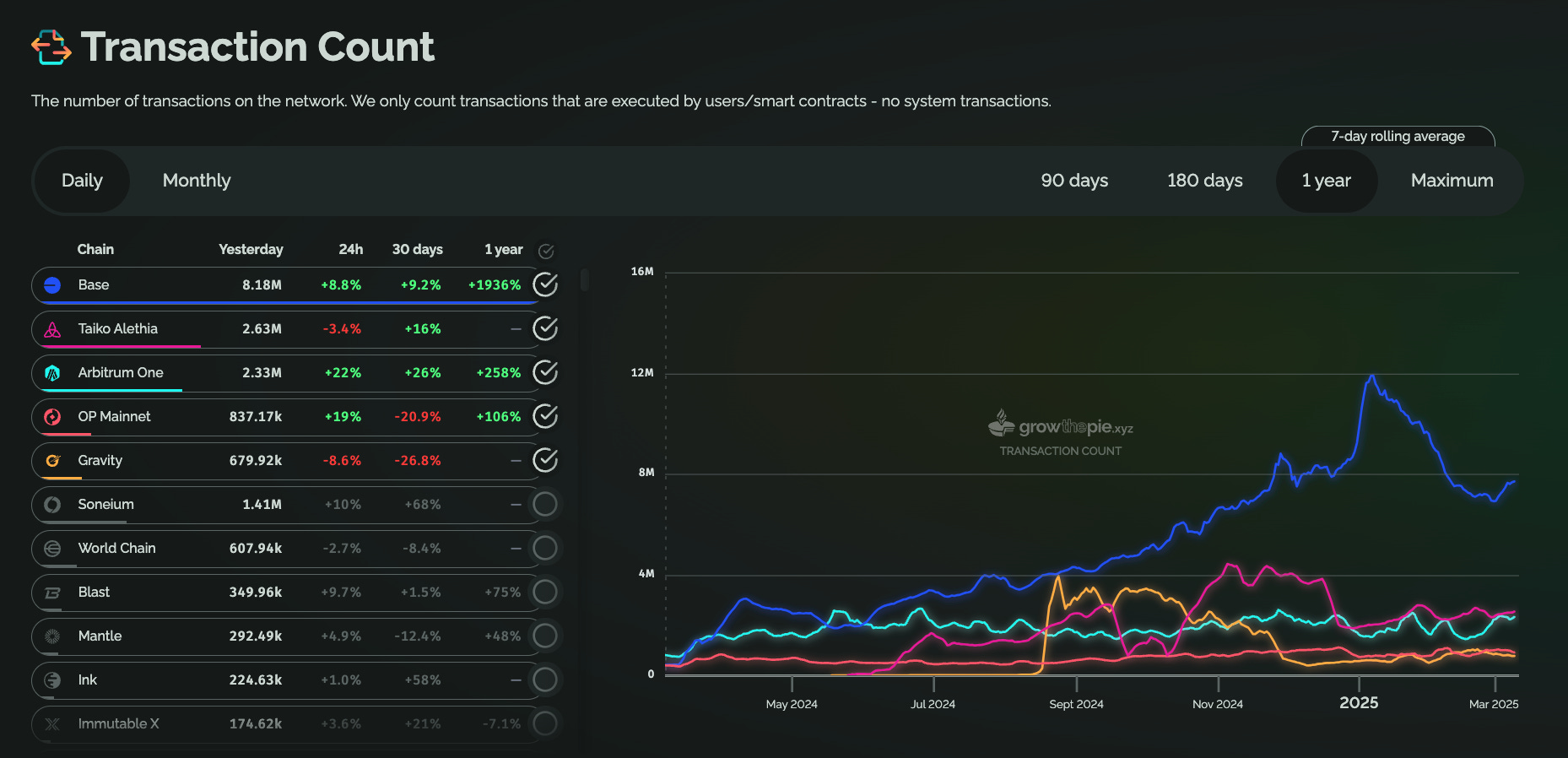Select the 1 year timespan

point(1327,181)
